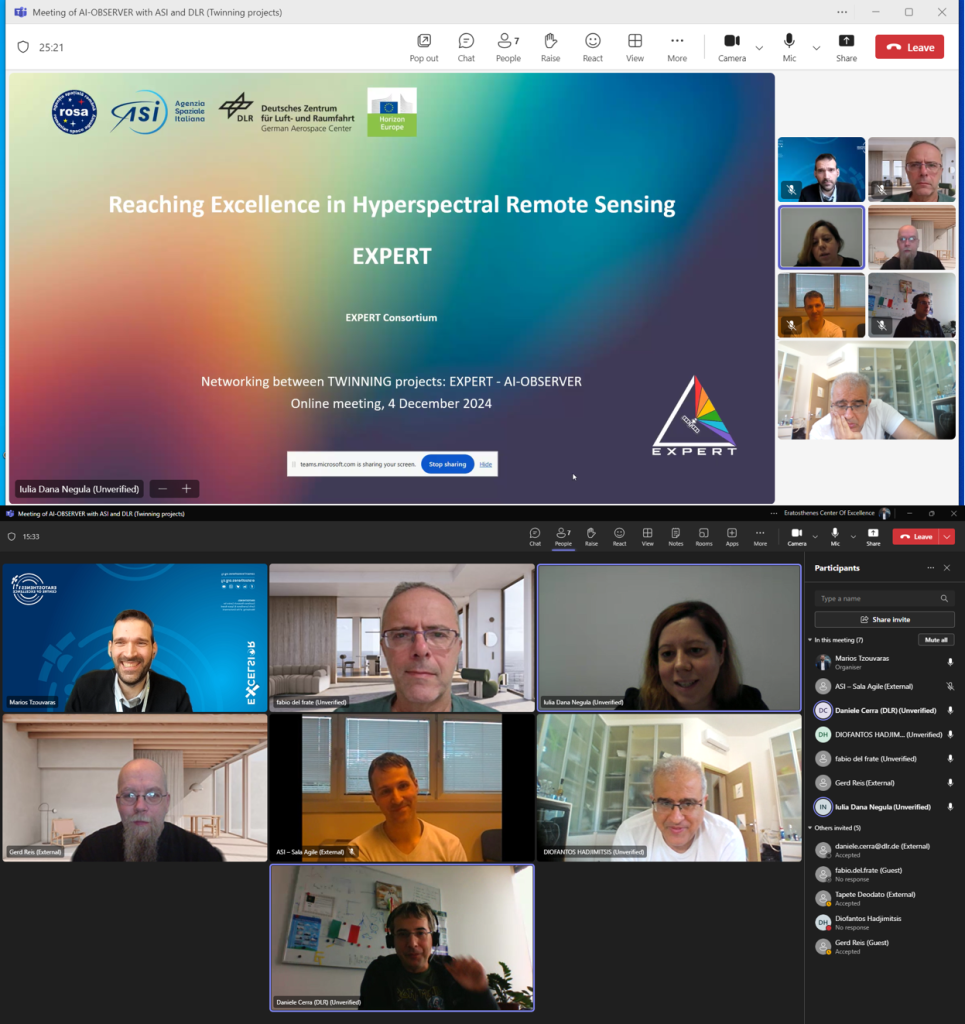Click the Pop out icon in the top toolbar
This screenshot has height=1024, width=965.
click(x=424, y=41)
